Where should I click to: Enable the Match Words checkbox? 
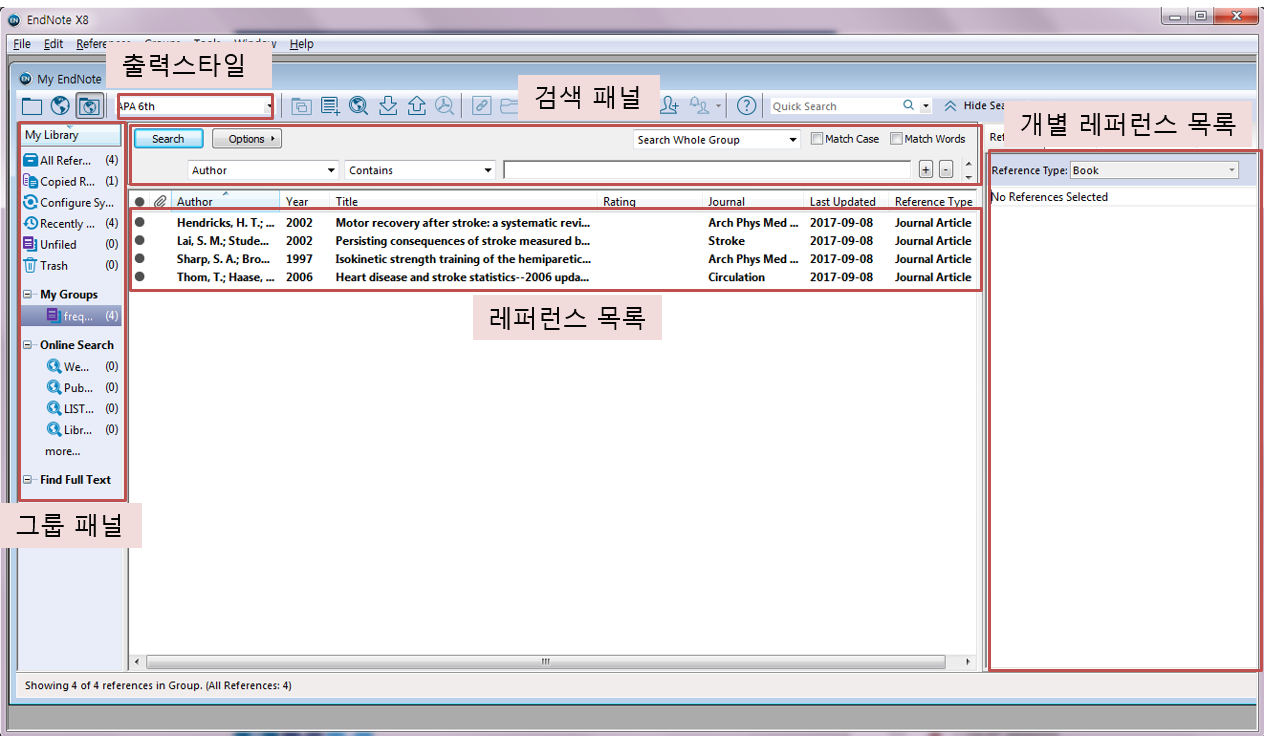click(x=896, y=139)
